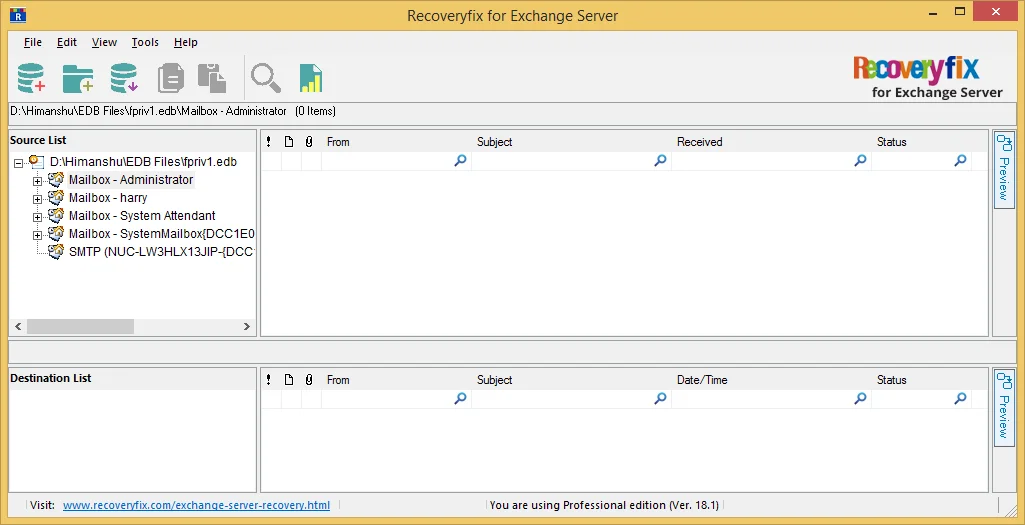Click the Source List scrollbar right arrow
Screen dimensions: 1025x525
pos(246,326)
